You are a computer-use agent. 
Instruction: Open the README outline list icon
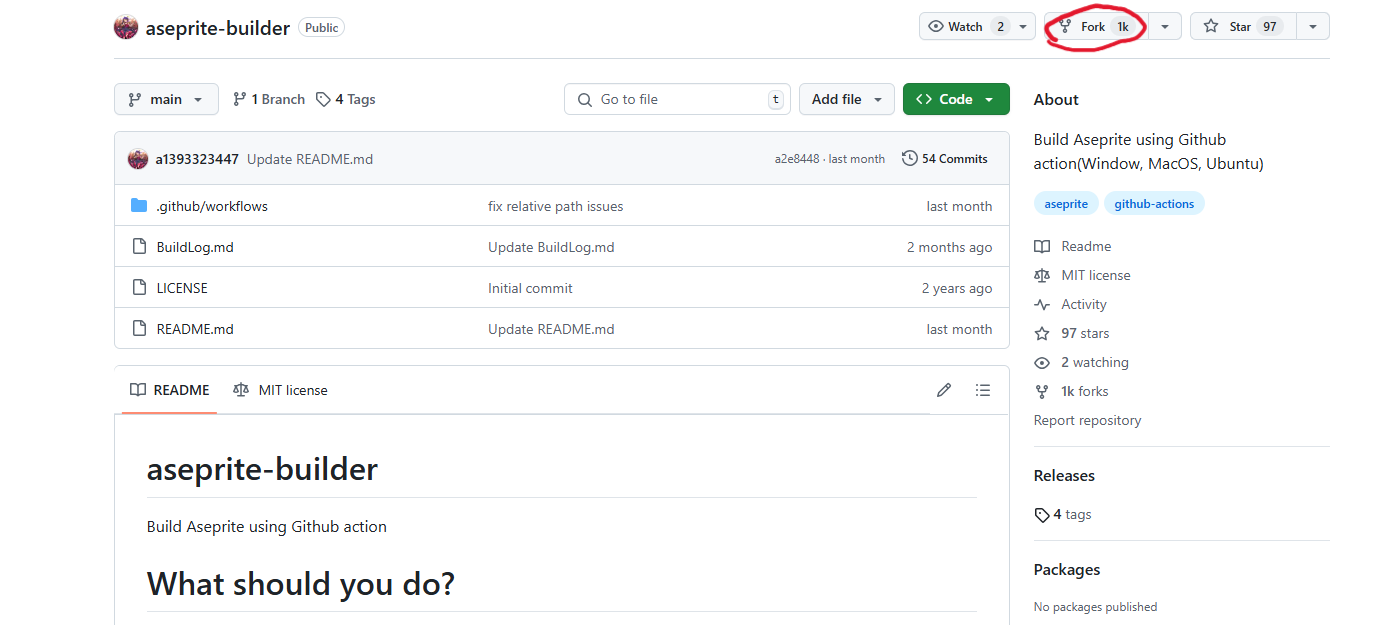(983, 390)
